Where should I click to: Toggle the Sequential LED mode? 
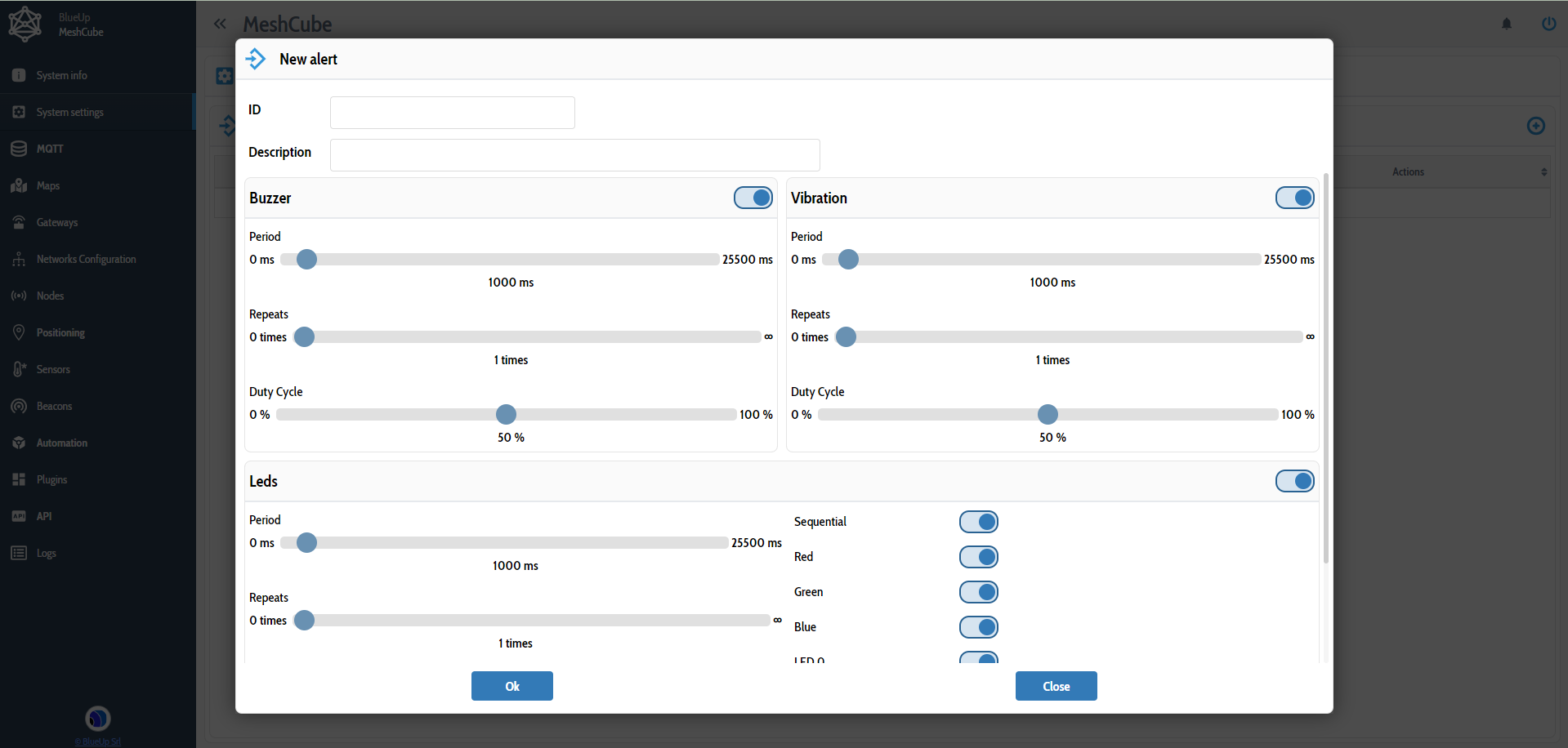(978, 522)
